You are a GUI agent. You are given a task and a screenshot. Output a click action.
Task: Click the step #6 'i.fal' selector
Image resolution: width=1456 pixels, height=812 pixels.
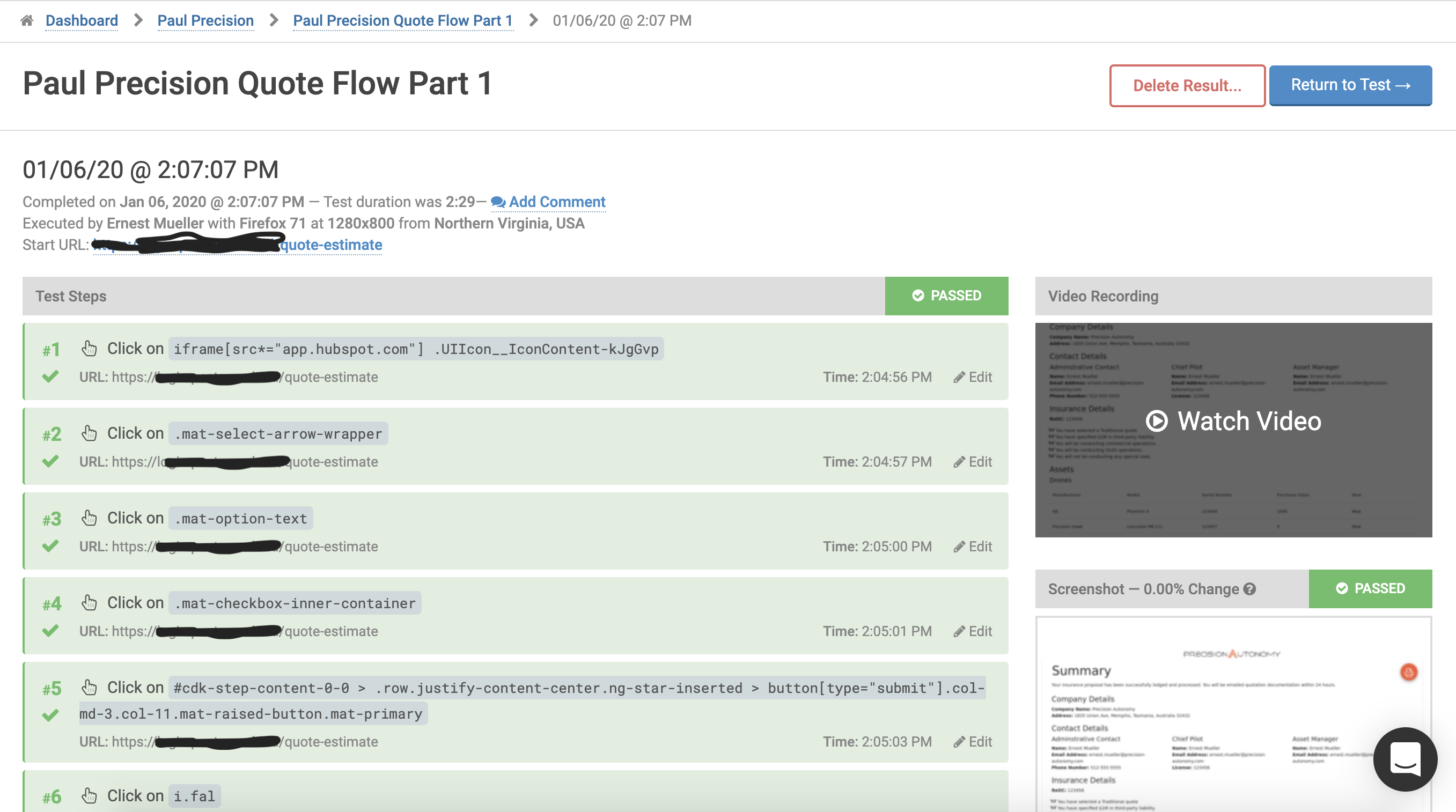tap(194, 795)
